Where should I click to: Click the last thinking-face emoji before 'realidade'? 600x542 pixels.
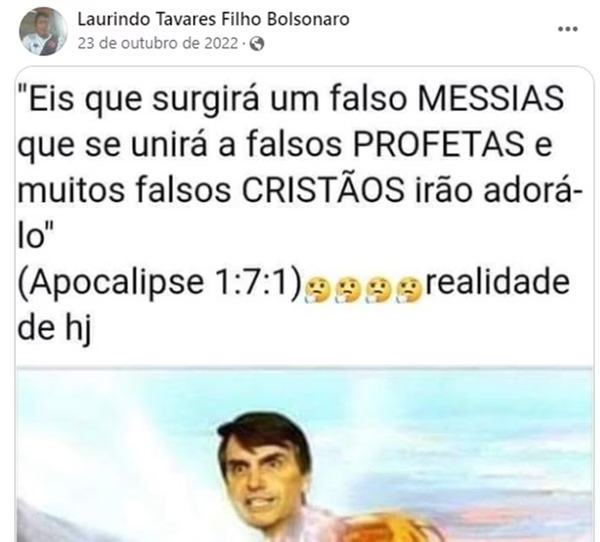pos(409,289)
